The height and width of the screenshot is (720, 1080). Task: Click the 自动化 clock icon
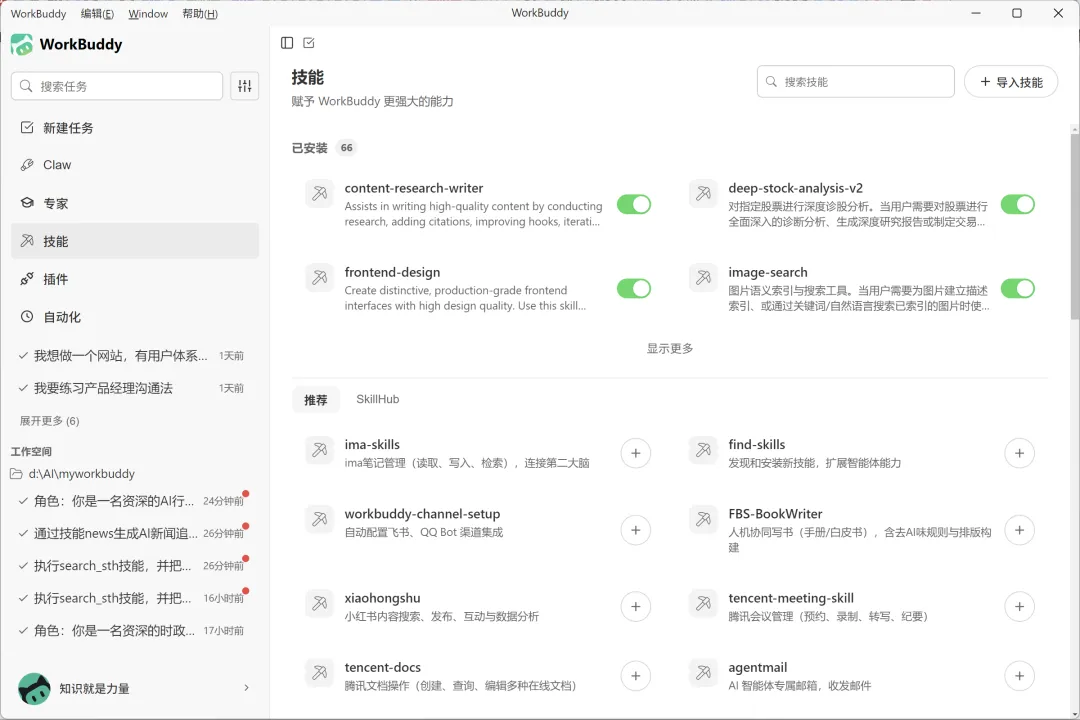pos(27,316)
